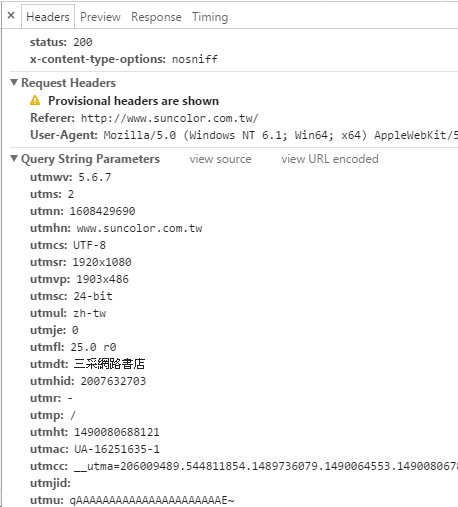Select the Referer header URL value
The image size is (458, 507).
170,118
